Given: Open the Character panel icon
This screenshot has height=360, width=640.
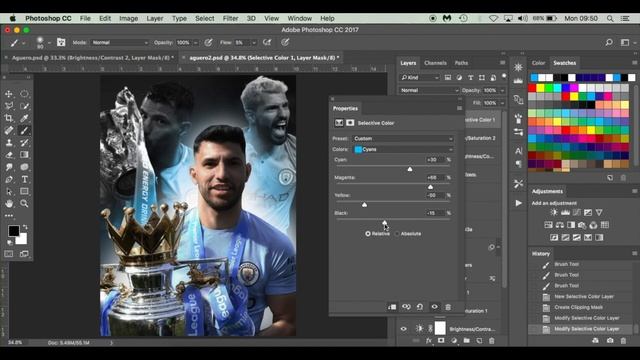Looking at the screenshot, I should tap(518, 151).
